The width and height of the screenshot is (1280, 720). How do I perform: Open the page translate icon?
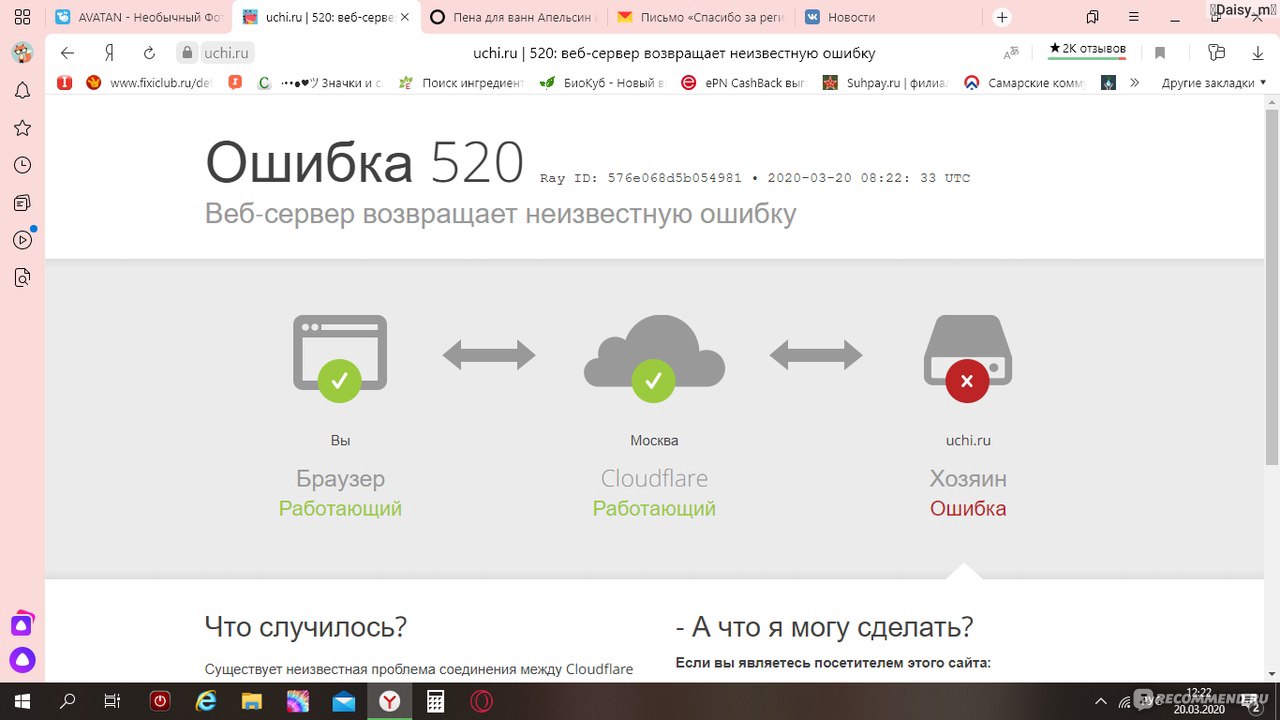[1011, 53]
